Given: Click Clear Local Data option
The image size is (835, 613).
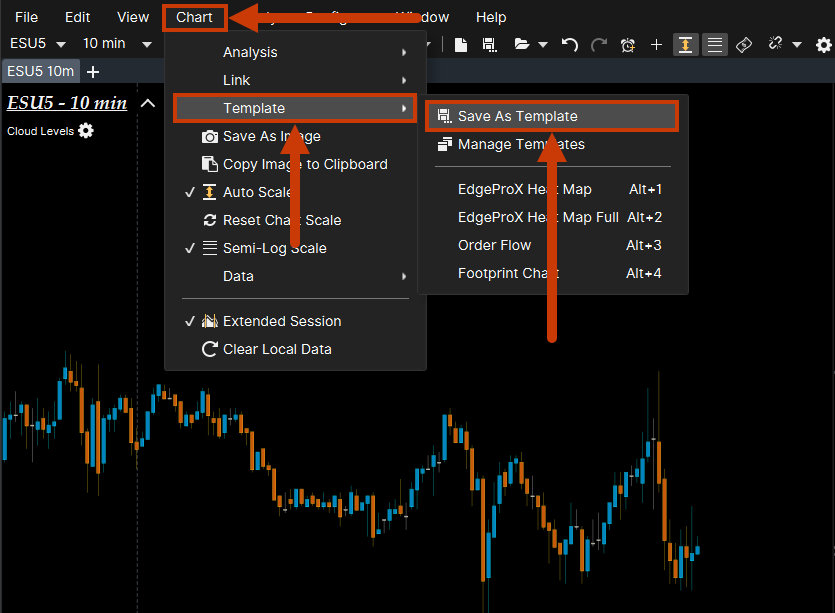Looking at the screenshot, I should tap(277, 349).
